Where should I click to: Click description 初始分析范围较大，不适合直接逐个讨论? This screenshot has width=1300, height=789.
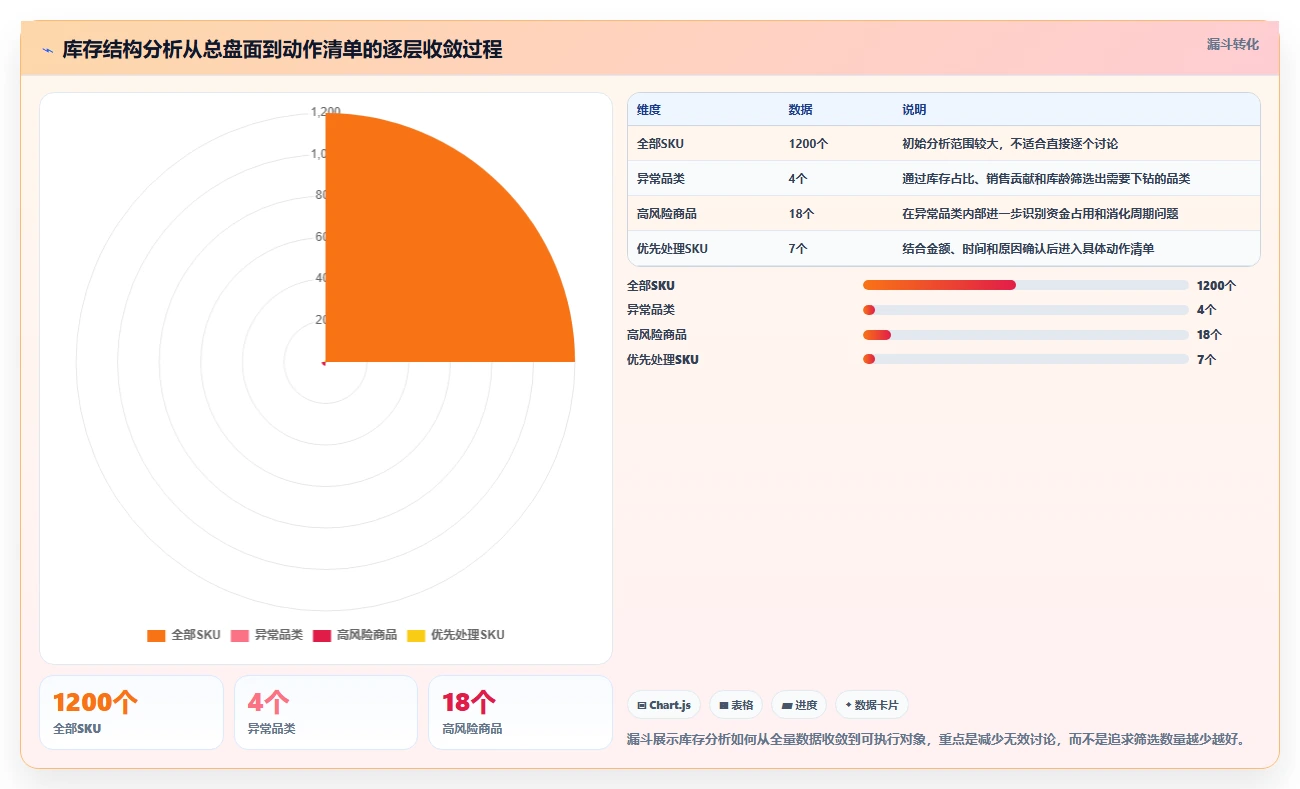click(x=1010, y=144)
